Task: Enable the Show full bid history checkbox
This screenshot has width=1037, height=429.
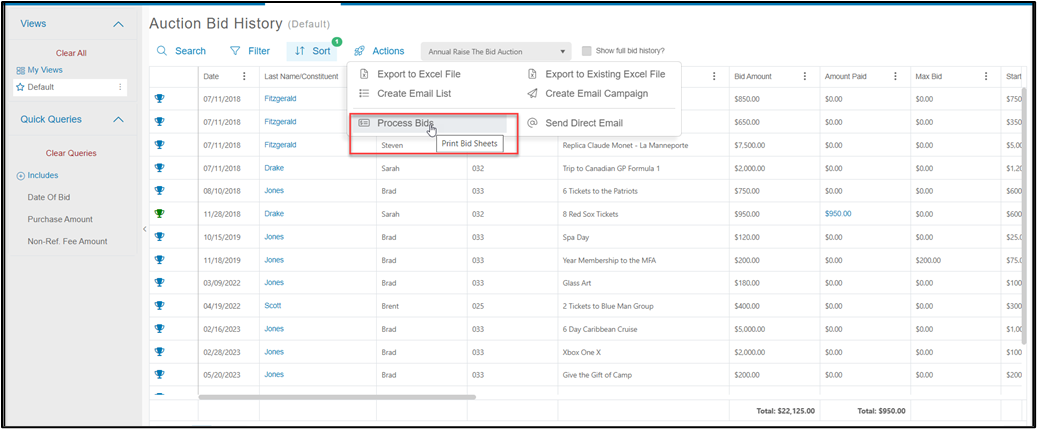Action: (x=586, y=51)
